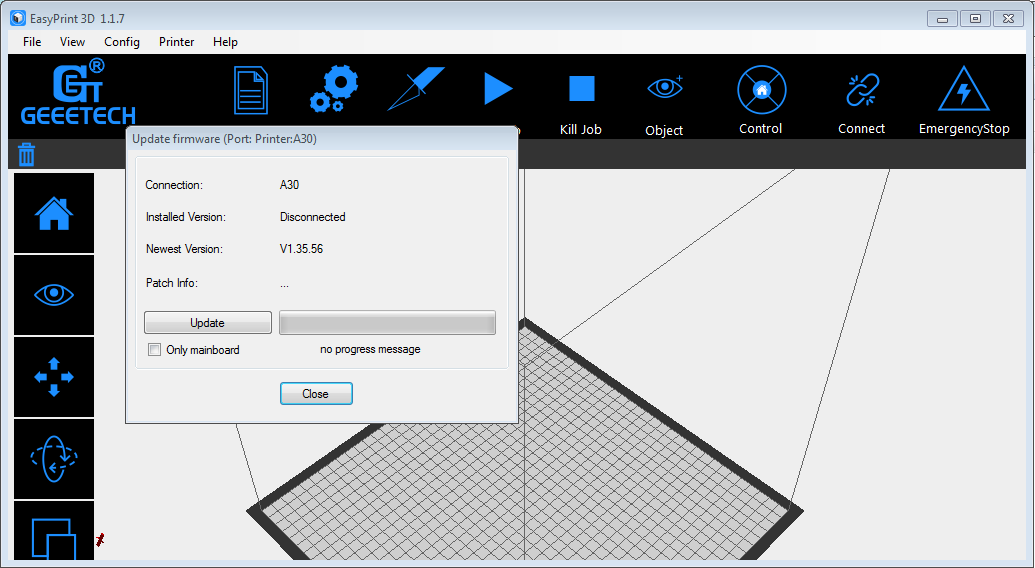
Task: Enable the Only mainboard checkbox
Action: pyautogui.click(x=154, y=350)
